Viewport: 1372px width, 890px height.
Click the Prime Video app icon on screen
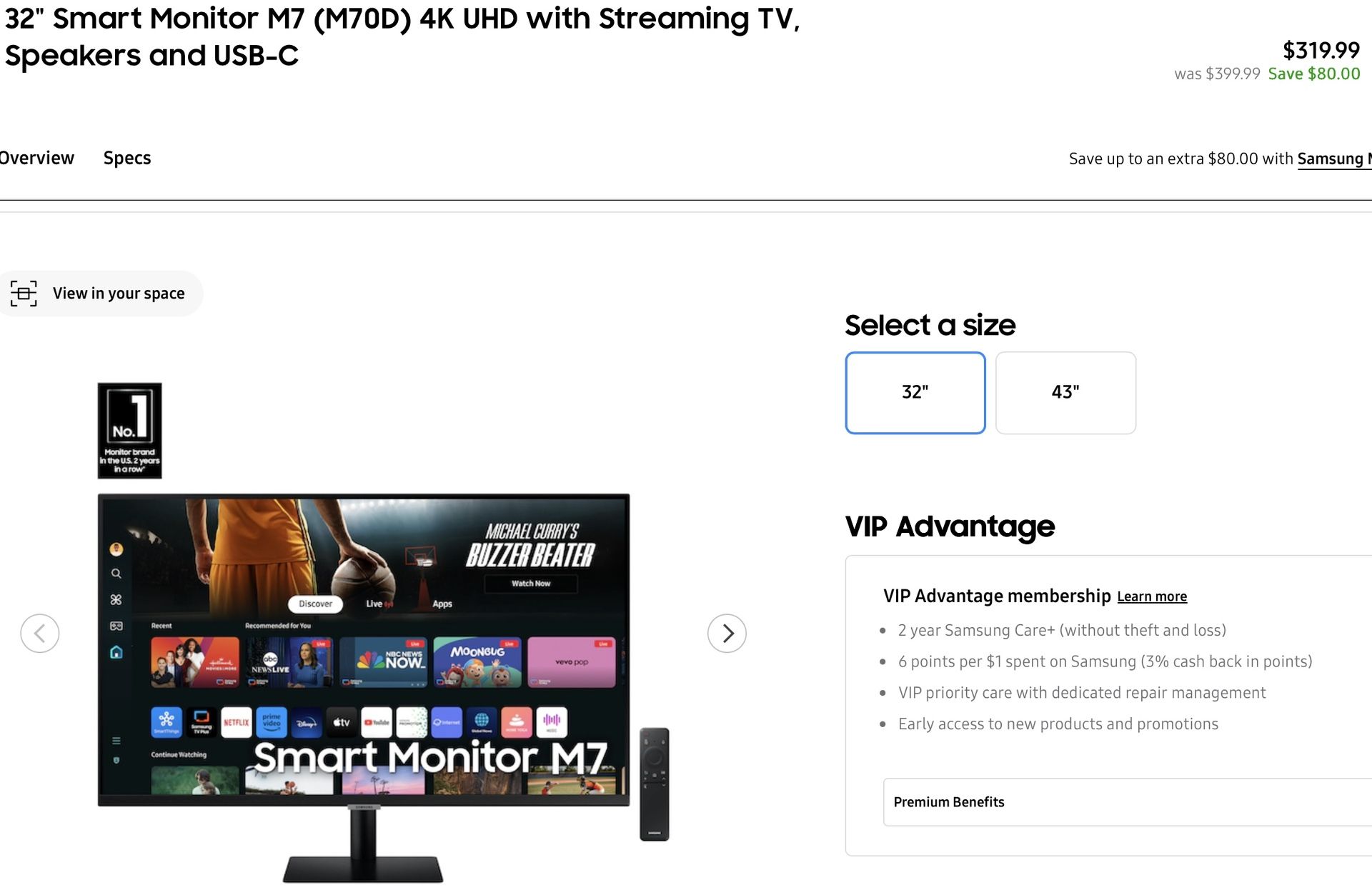pyautogui.click(x=272, y=722)
